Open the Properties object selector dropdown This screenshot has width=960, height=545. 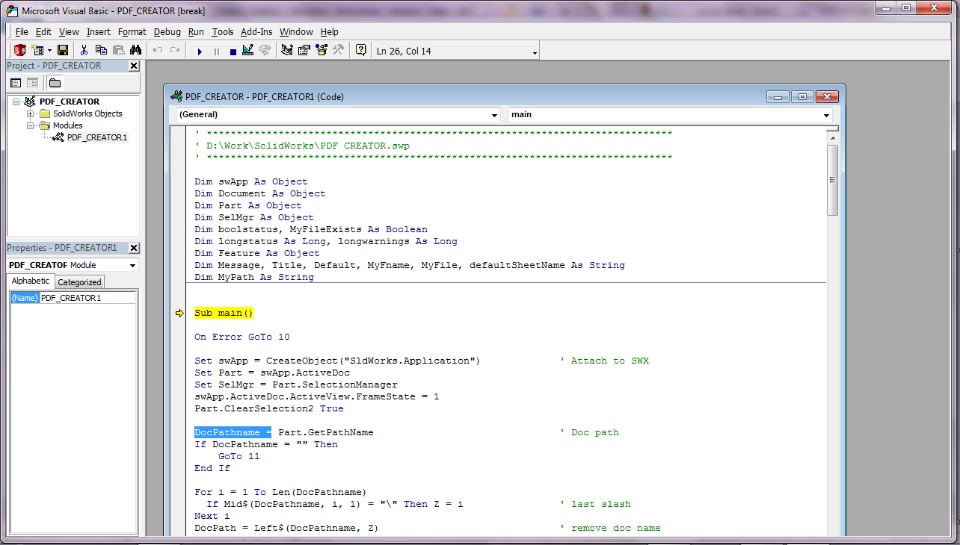pos(132,265)
